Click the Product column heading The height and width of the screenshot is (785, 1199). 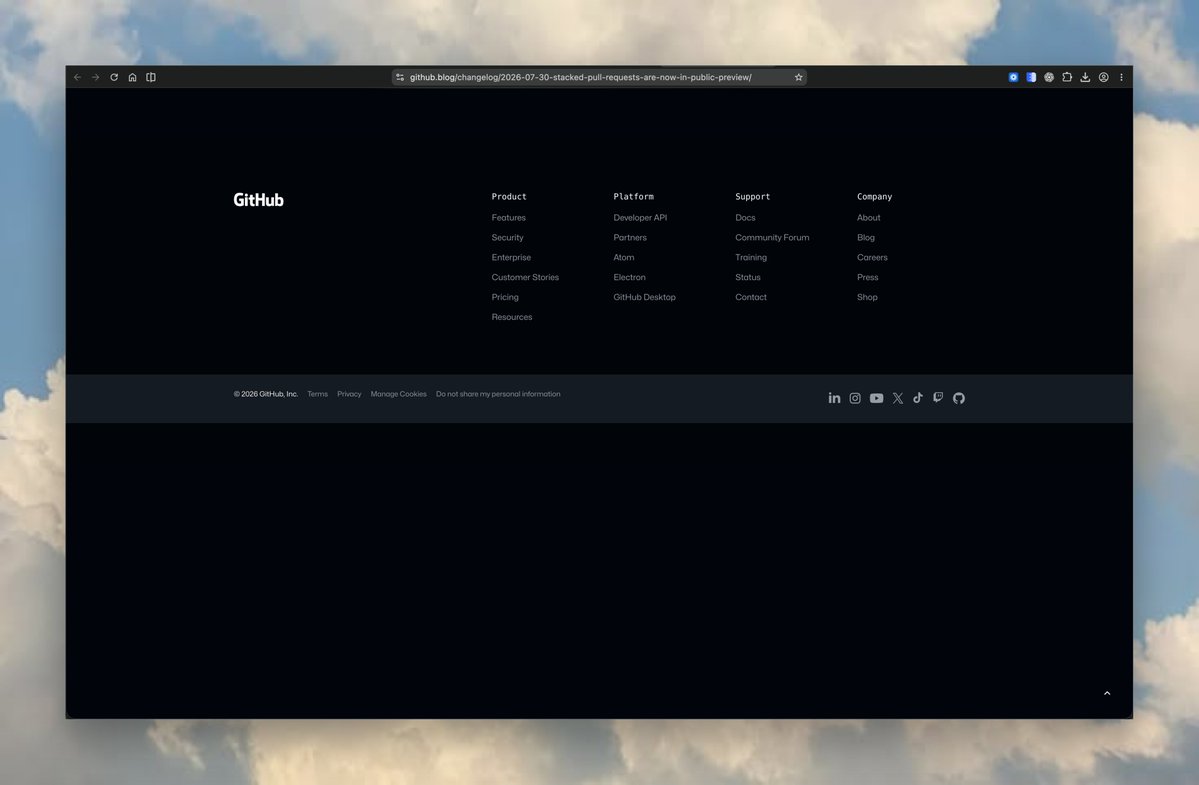point(509,196)
